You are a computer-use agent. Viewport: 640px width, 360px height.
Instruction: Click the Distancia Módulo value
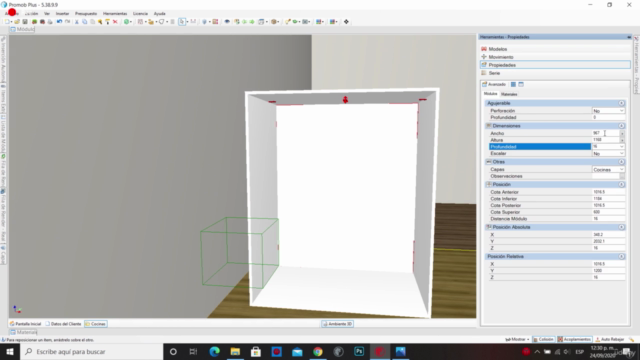608,219
